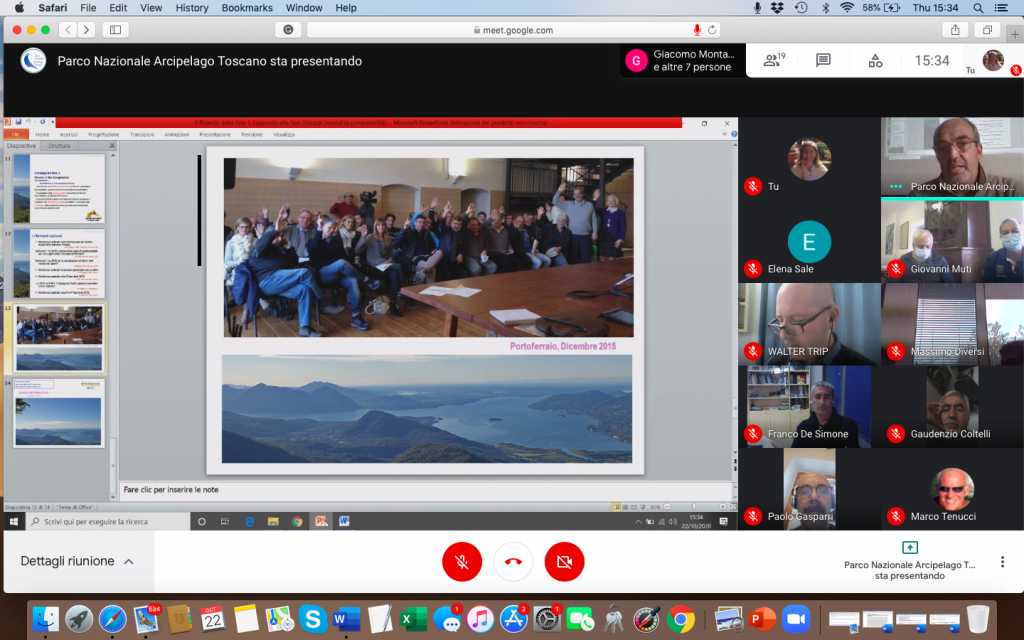Click the Safari show tabs overview button
The height and width of the screenshot is (640, 1024).
[987, 30]
